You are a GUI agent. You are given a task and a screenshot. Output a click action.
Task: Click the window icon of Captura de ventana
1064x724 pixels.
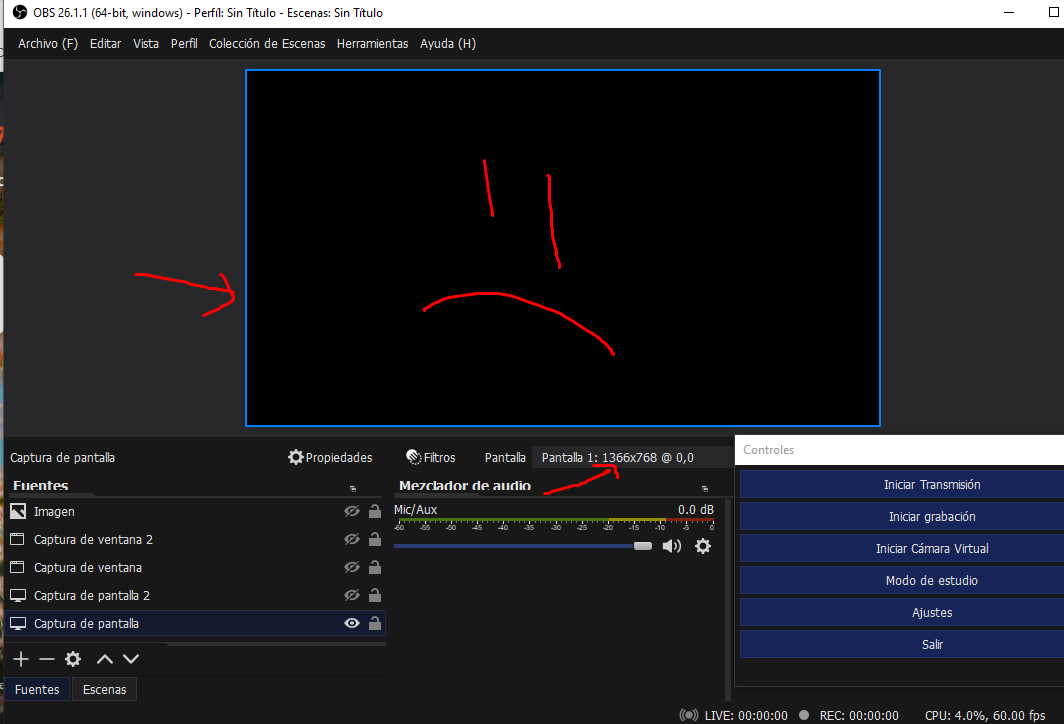(18, 567)
